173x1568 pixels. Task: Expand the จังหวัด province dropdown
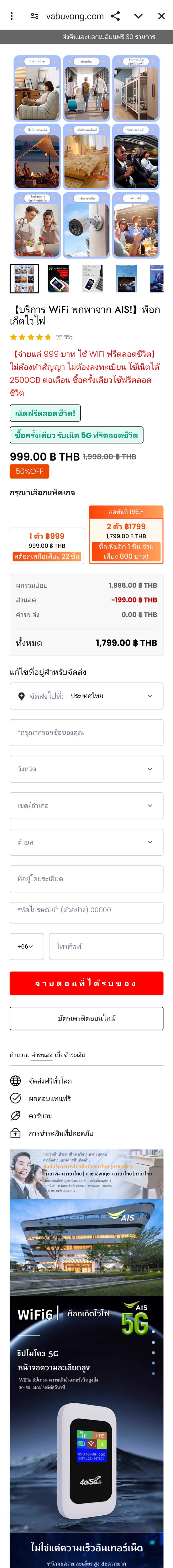coord(86,769)
